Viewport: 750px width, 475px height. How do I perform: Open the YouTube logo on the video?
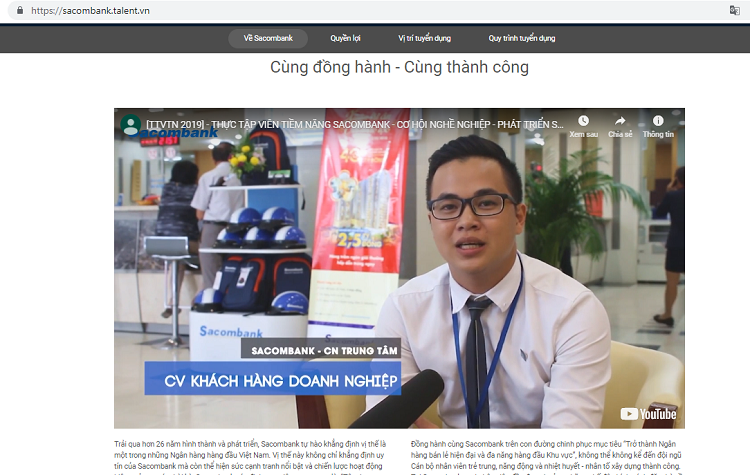[649, 414]
